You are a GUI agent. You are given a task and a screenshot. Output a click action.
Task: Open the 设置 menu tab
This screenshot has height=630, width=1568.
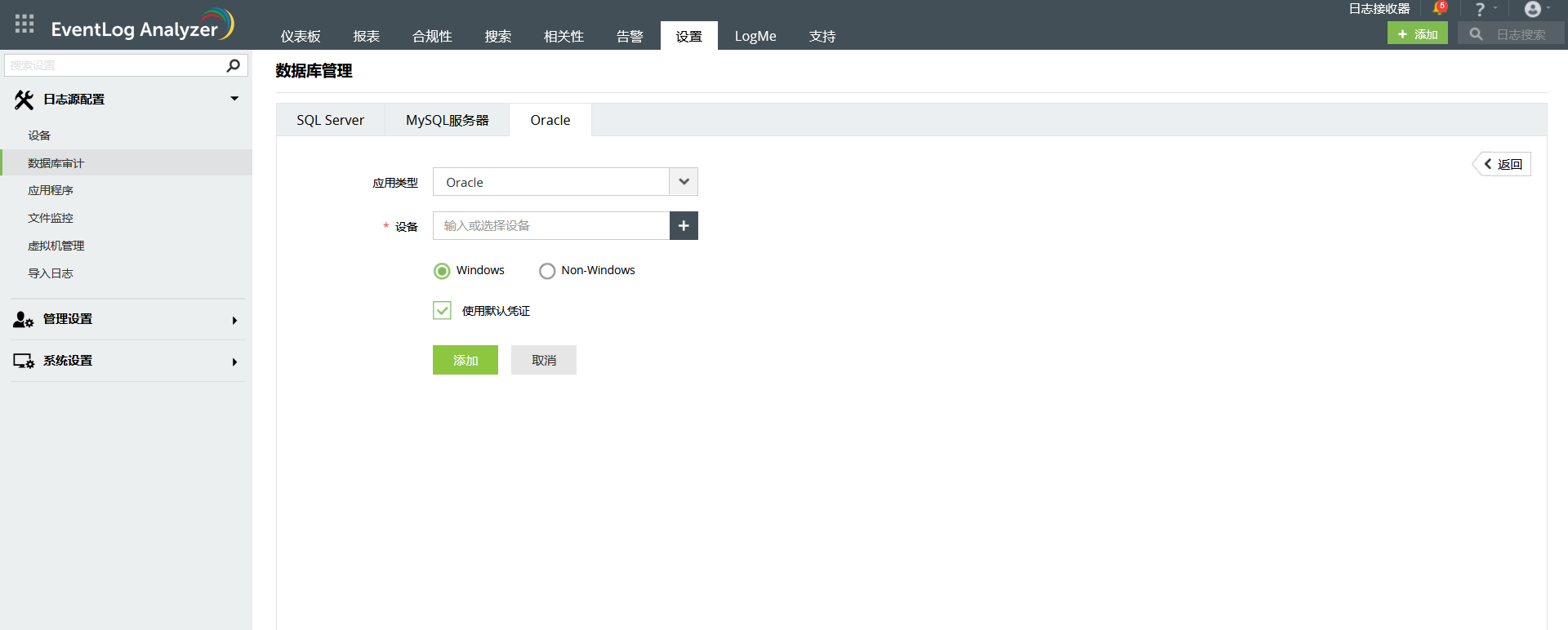tap(689, 36)
